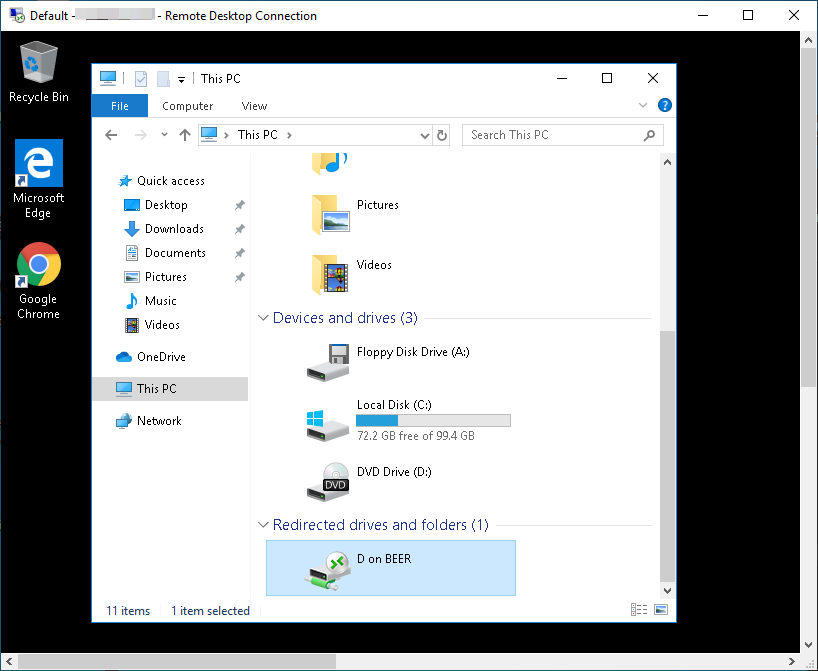
Task: Open the address bar history dropdown
Action: click(424, 135)
